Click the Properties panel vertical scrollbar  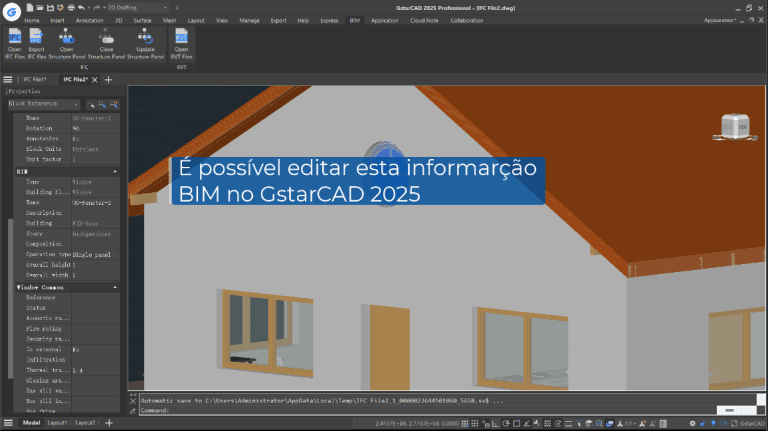point(11,299)
